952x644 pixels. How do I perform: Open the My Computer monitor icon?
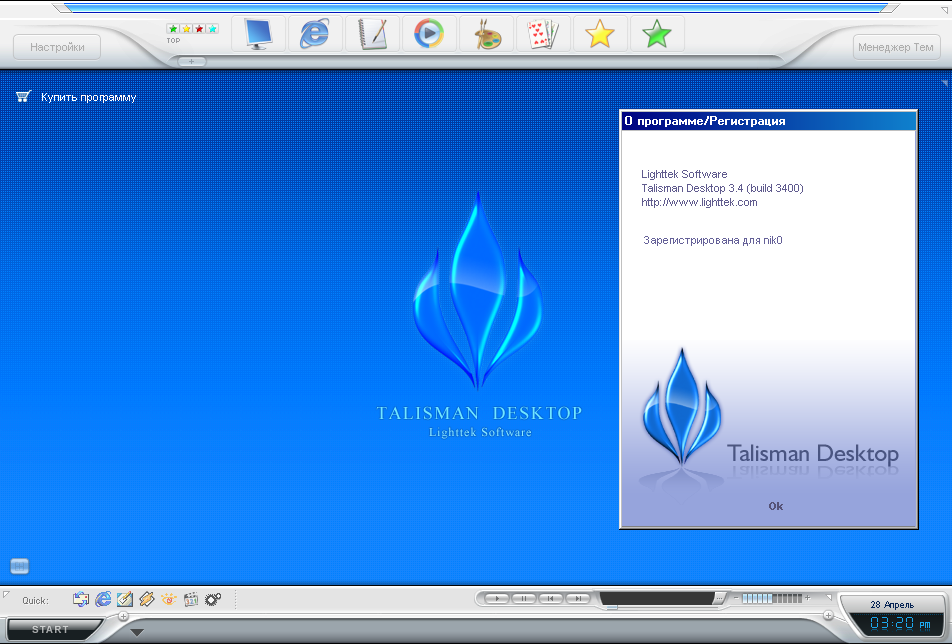(x=259, y=34)
